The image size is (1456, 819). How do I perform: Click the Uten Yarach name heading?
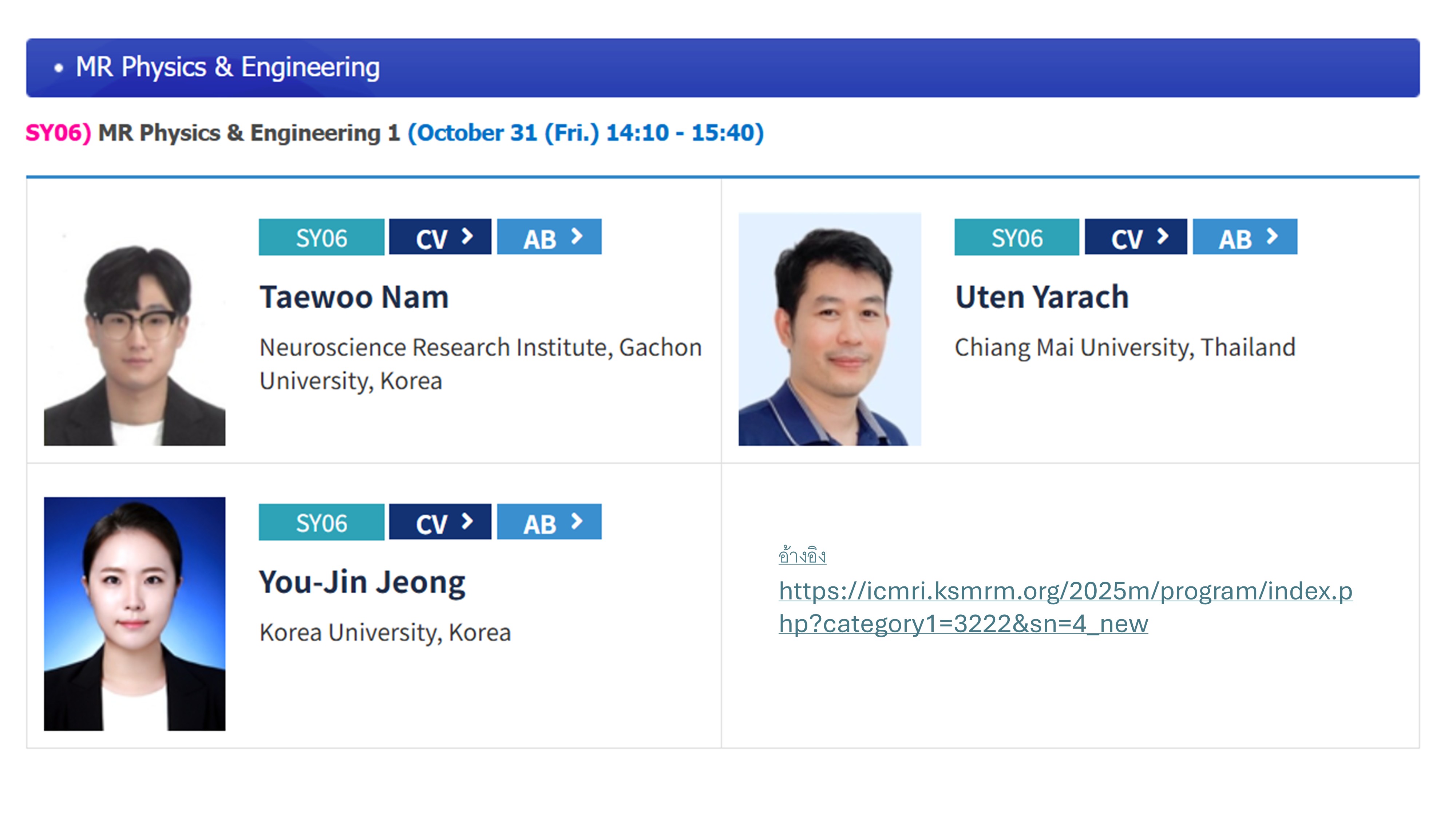tap(1042, 297)
